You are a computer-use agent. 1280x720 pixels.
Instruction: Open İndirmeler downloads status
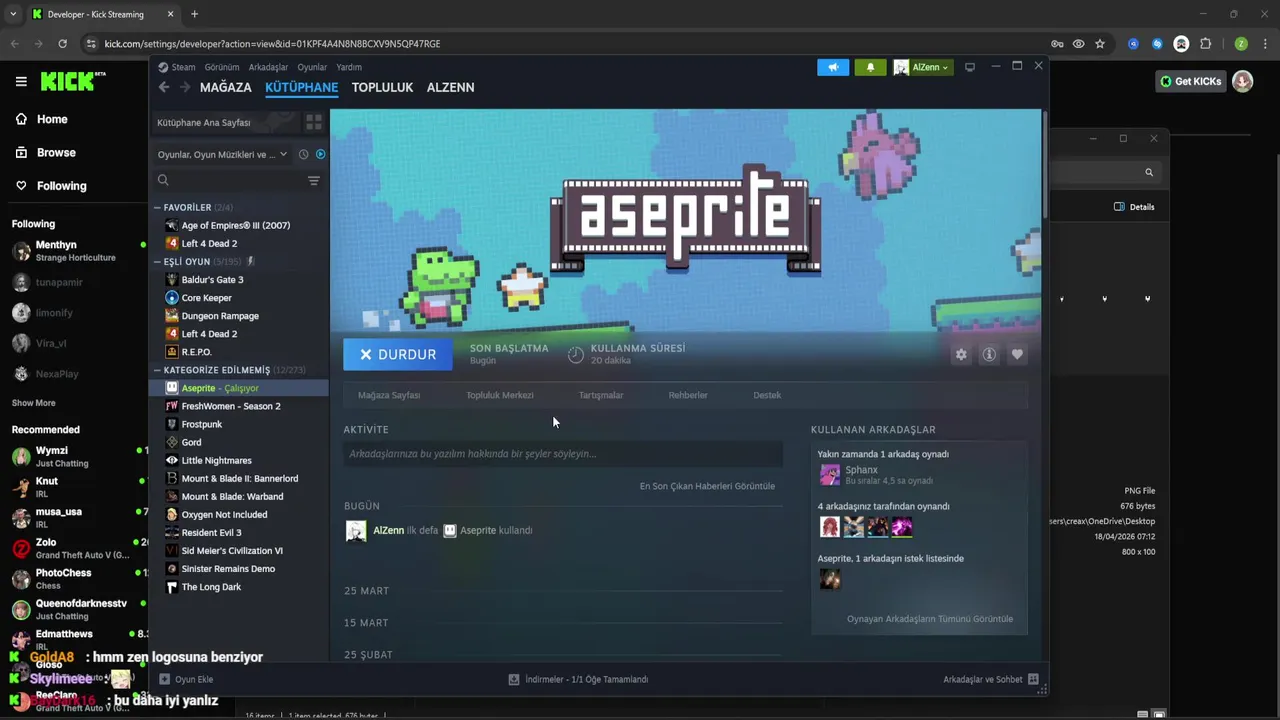[578, 679]
